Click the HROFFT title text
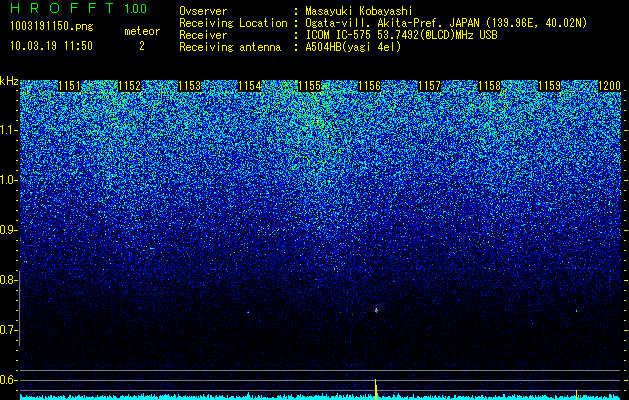This screenshot has height=400, width=629. (x=62, y=8)
